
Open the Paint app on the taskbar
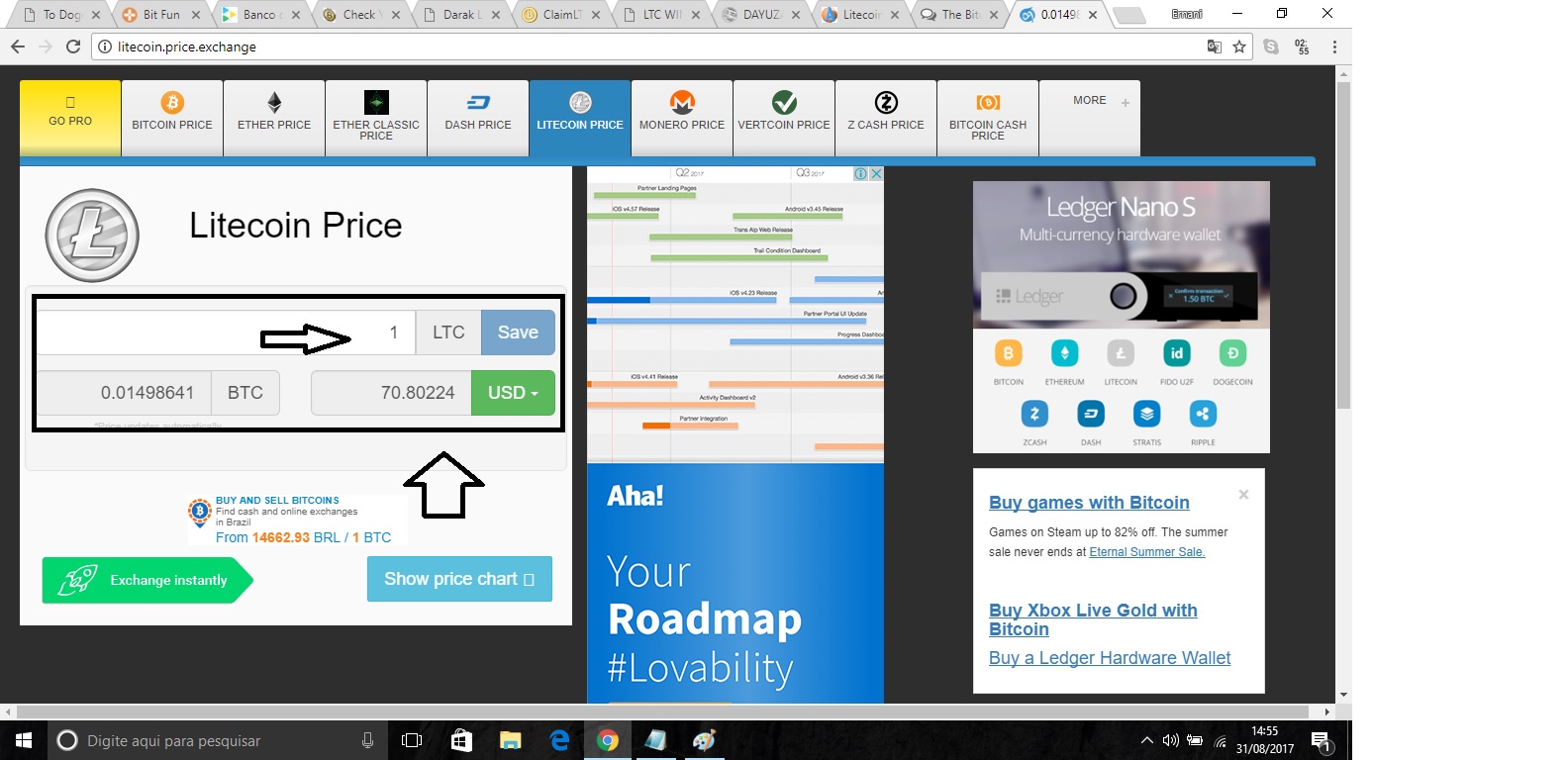(704, 740)
